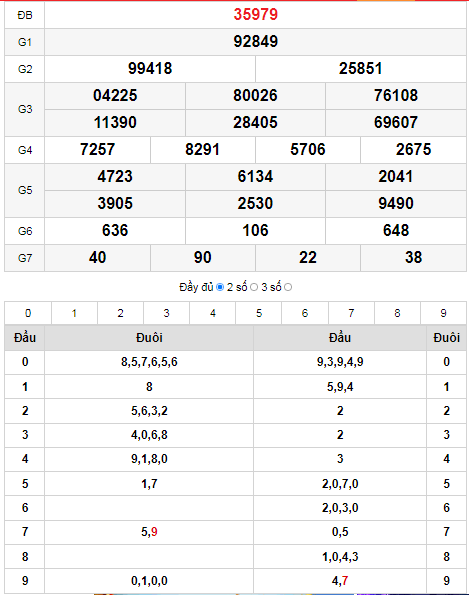Click the G7 number 90
Image resolution: width=469 pixels, height=595 pixels.
pos(202,257)
